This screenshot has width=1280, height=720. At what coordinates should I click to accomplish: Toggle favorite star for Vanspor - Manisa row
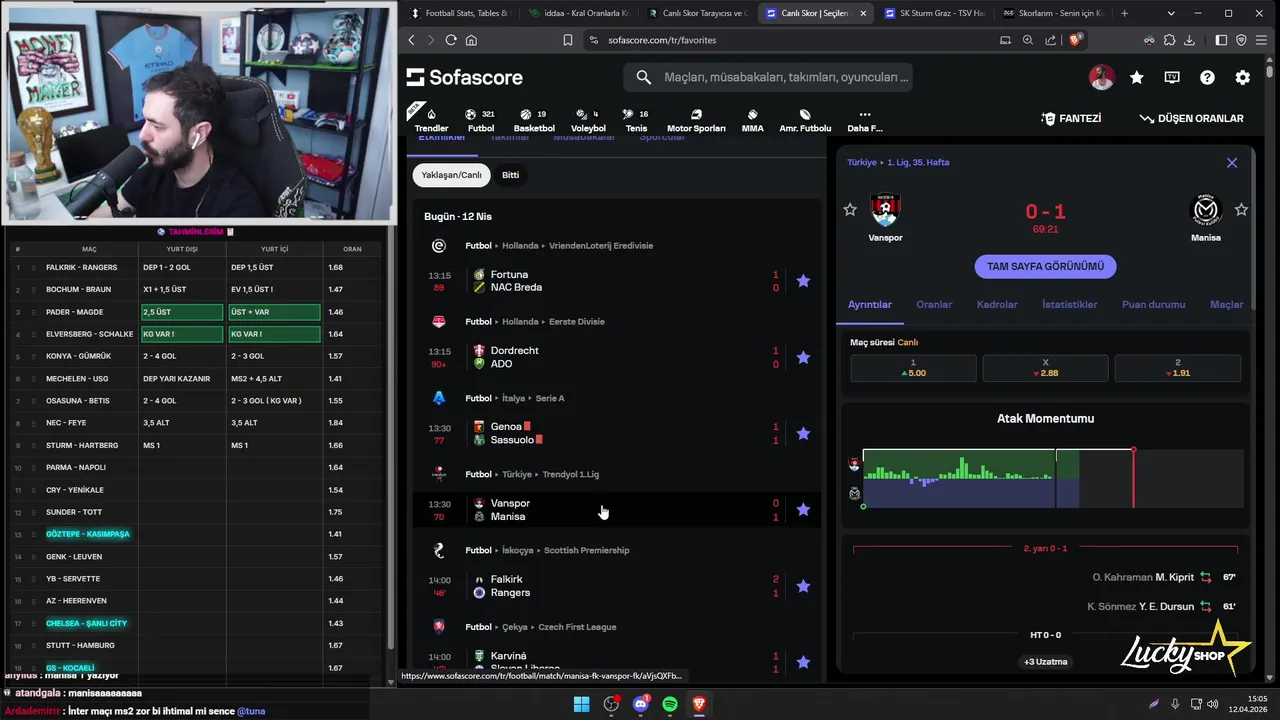803,509
